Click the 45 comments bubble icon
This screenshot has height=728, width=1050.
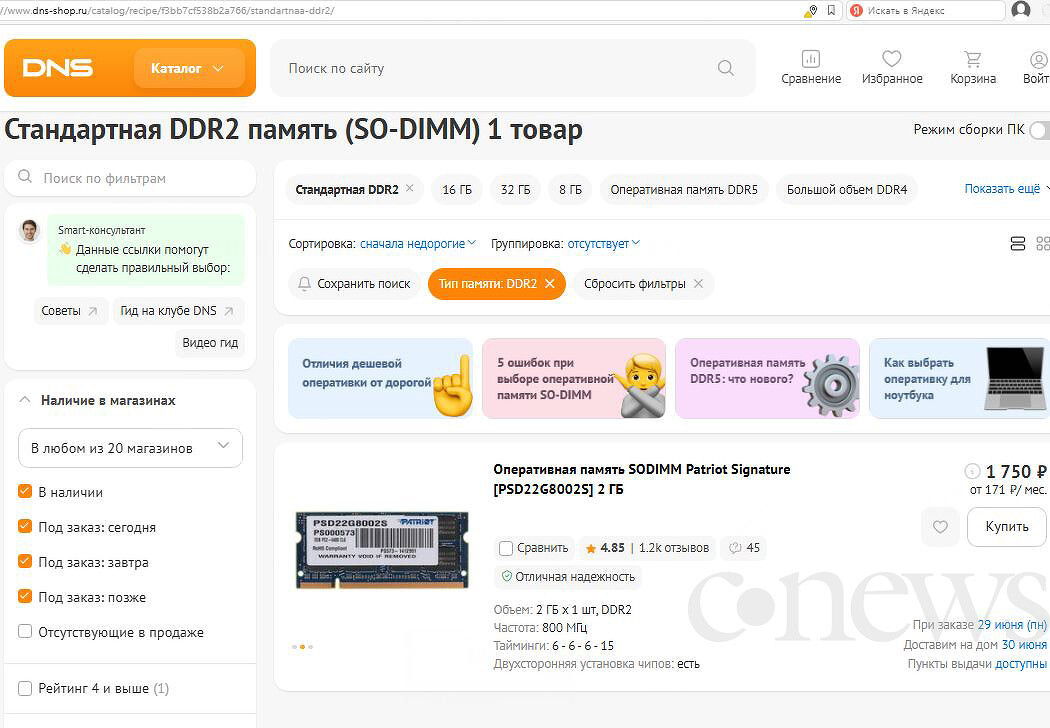744,548
